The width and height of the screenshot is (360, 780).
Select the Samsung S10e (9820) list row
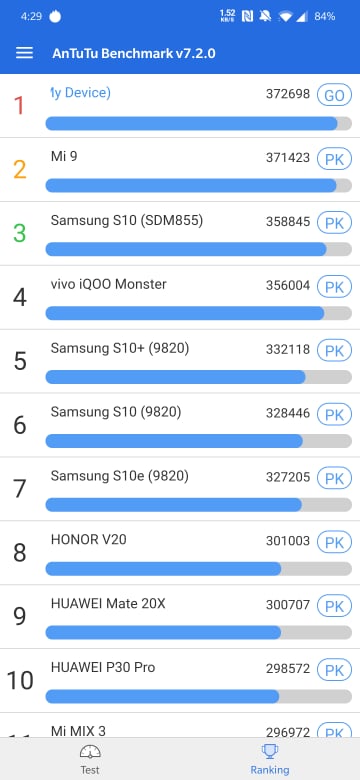[x=180, y=489]
